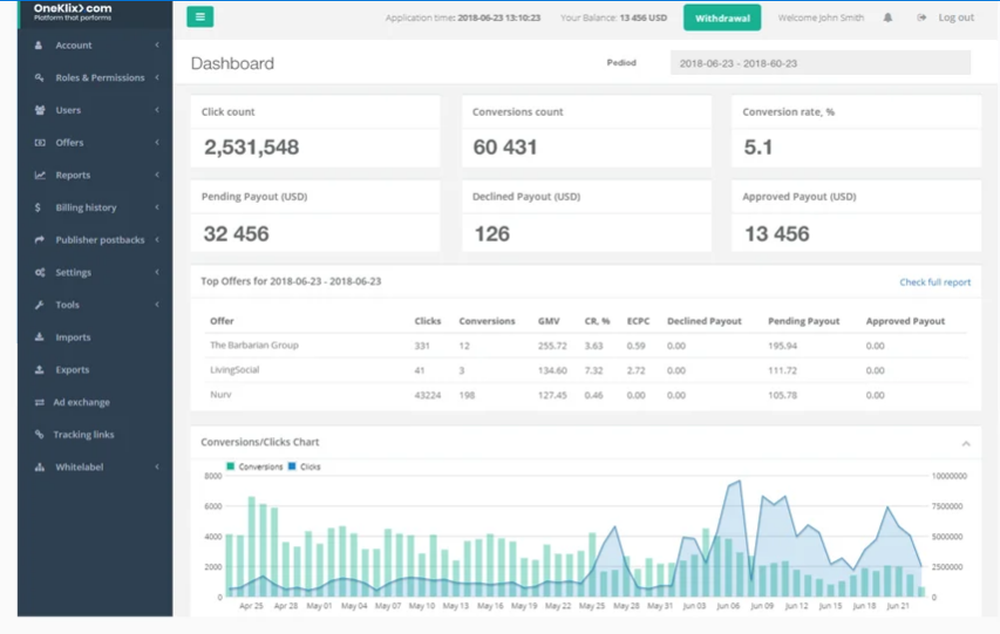Expand the Account menu chevron
This screenshot has width=1000, height=634.
[157, 45]
